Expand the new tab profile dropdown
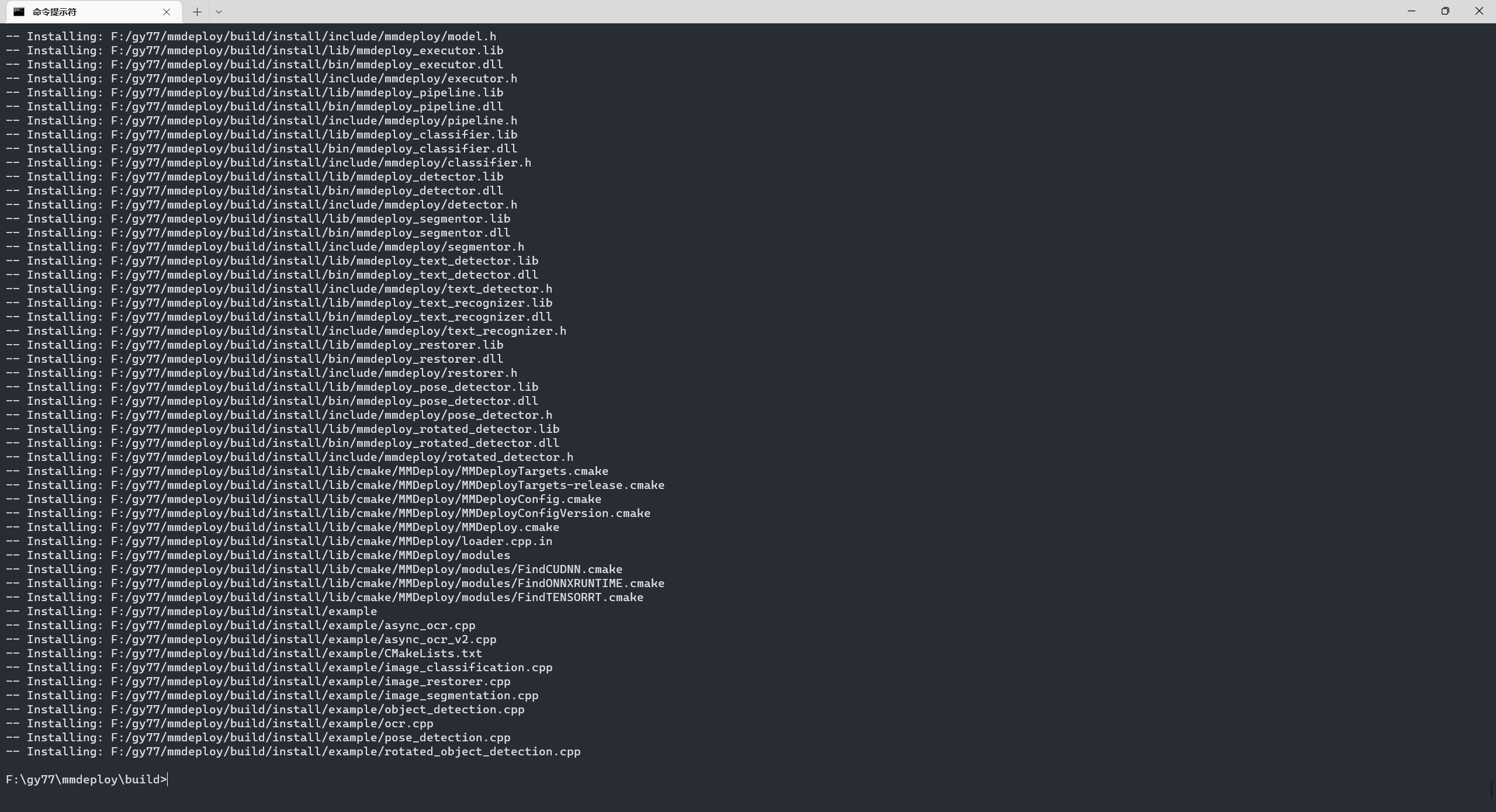This screenshot has height=812, width=1496. click(219, 12)
